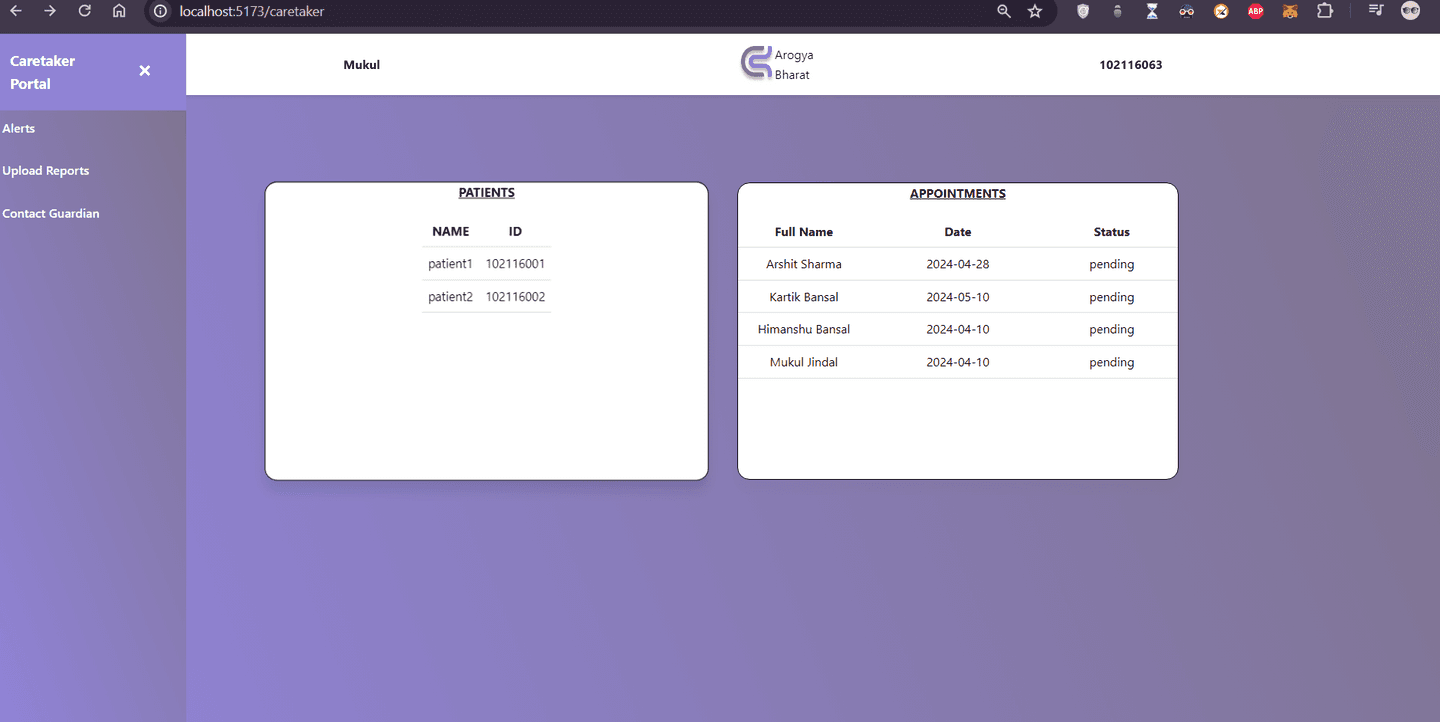Select the Arshit Sharma appointment name
Viewport: 1440px width, 722px height.
[x=804, y=265]
